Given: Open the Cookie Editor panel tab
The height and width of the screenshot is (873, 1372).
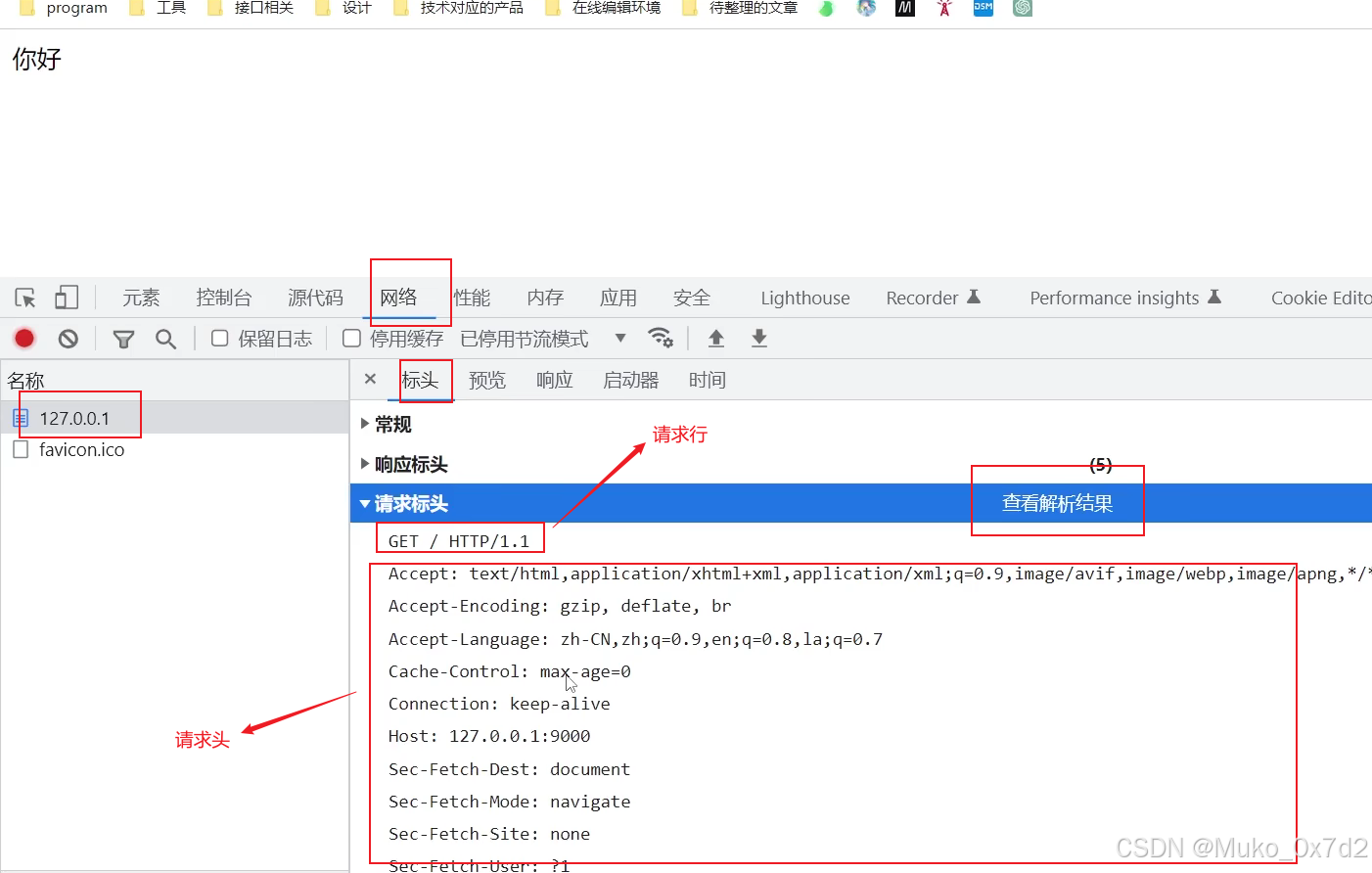Looking at the screenshot, I should click(x=1321, y=298).
